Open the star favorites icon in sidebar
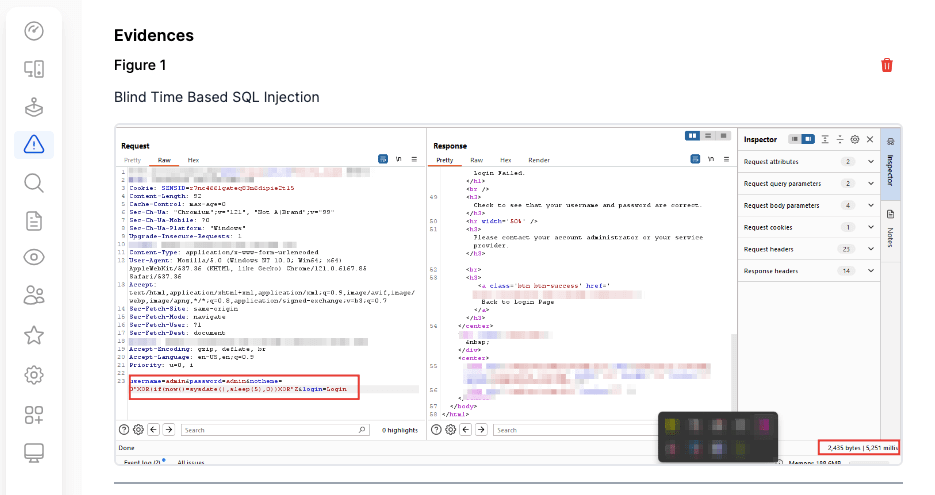935x495 pixels. (34, 335)
